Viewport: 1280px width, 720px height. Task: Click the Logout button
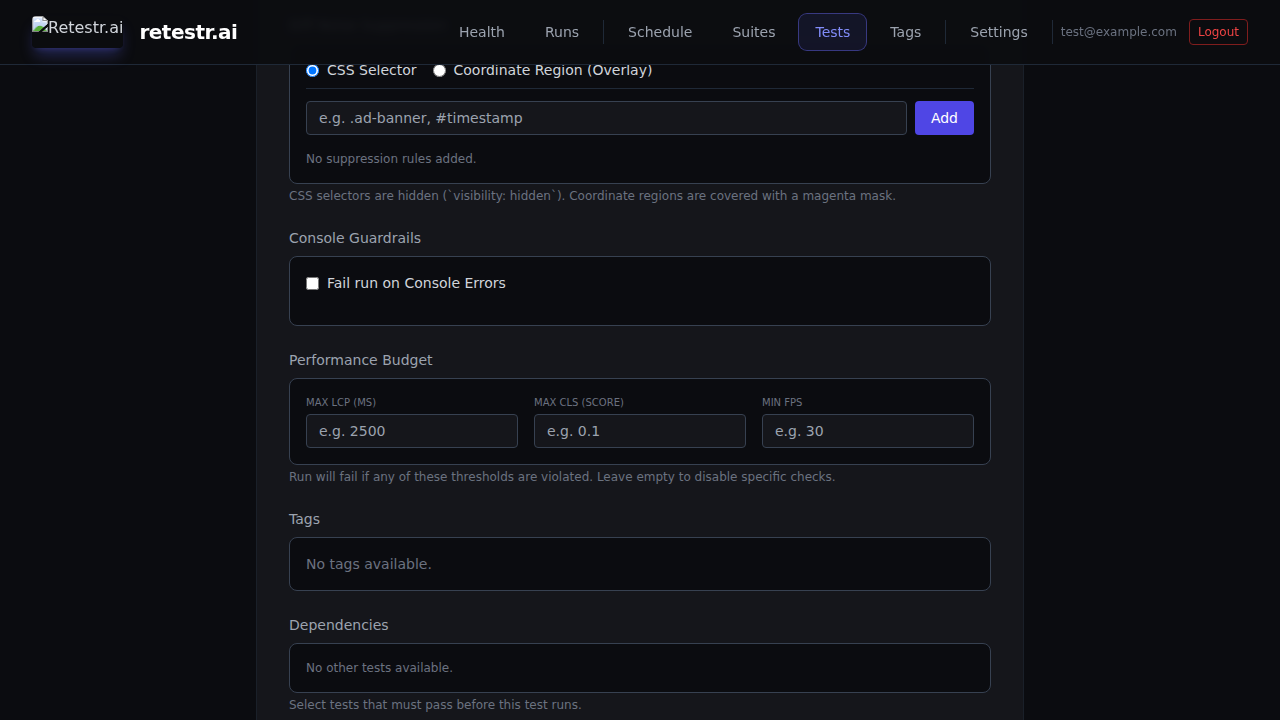point(1218,31)
